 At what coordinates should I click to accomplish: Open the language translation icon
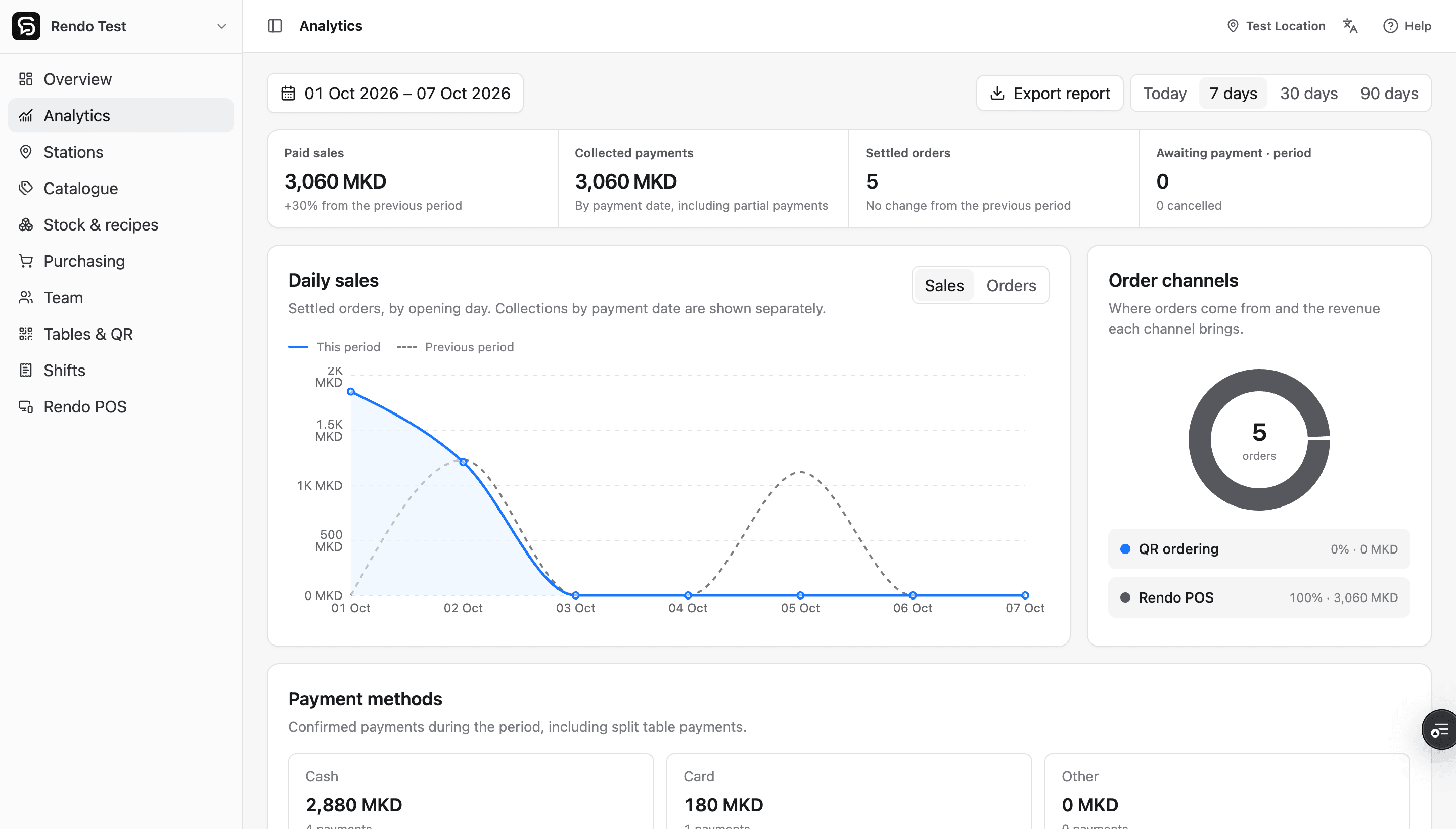1350,26
